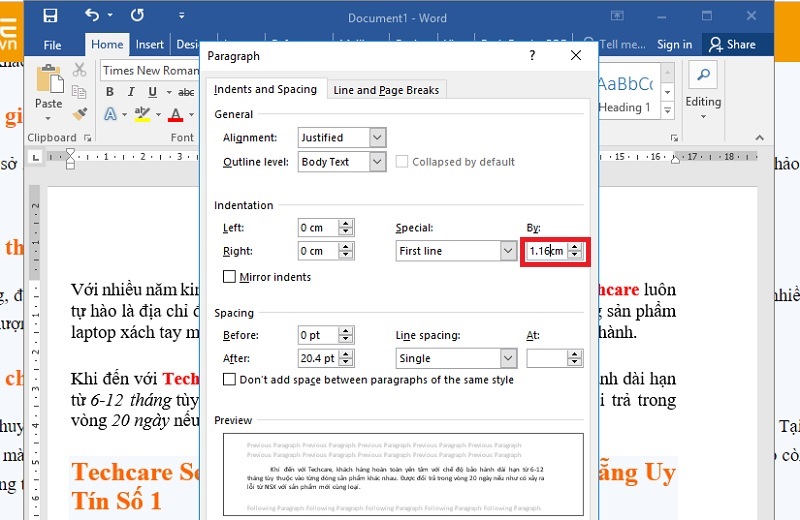Click the Paste clipboard icon

pos(49,80)
